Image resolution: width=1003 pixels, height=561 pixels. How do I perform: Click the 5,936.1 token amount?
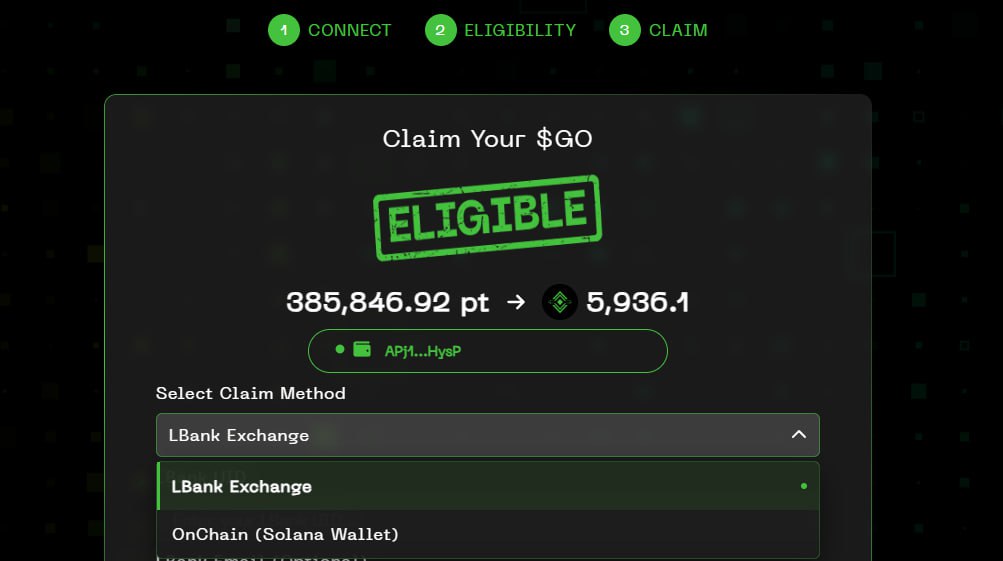click(x=638, y=302)
